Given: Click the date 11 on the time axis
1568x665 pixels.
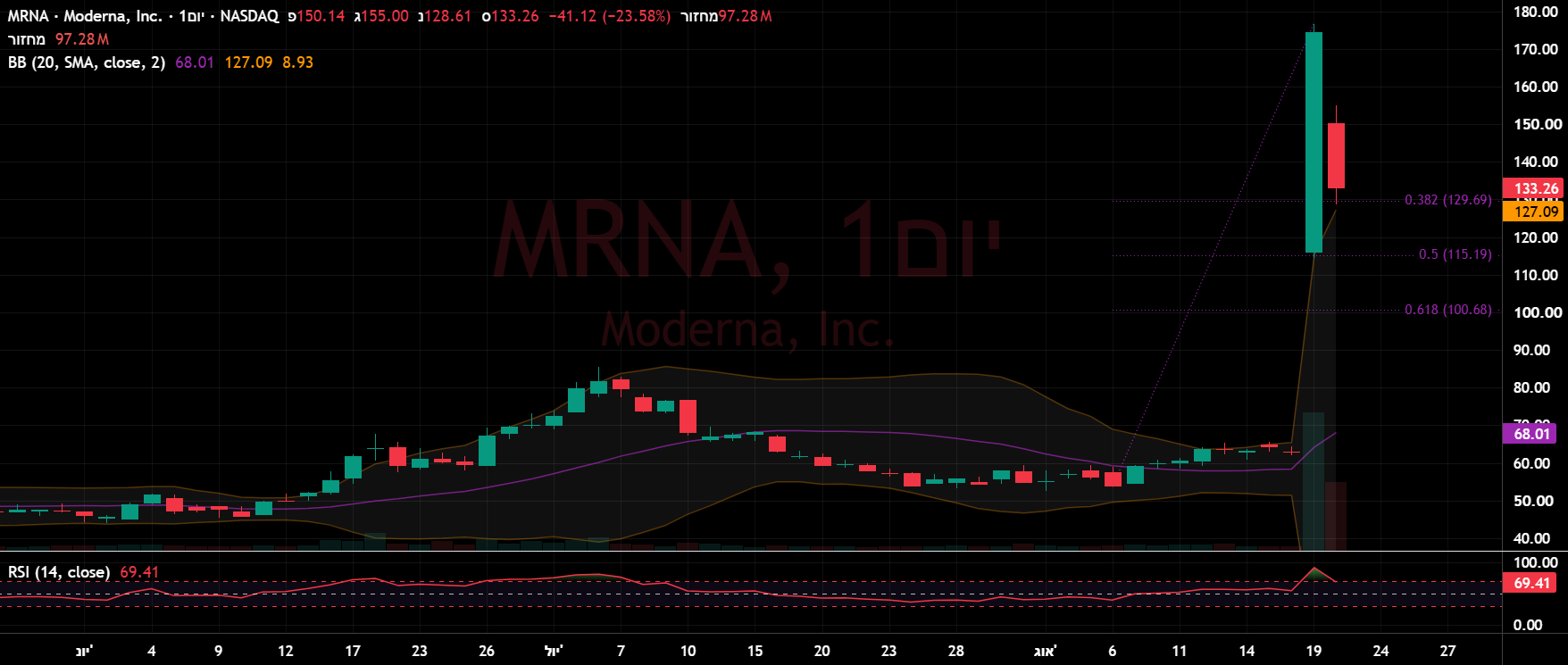Looking at the screenshot, I should 1180,651.
